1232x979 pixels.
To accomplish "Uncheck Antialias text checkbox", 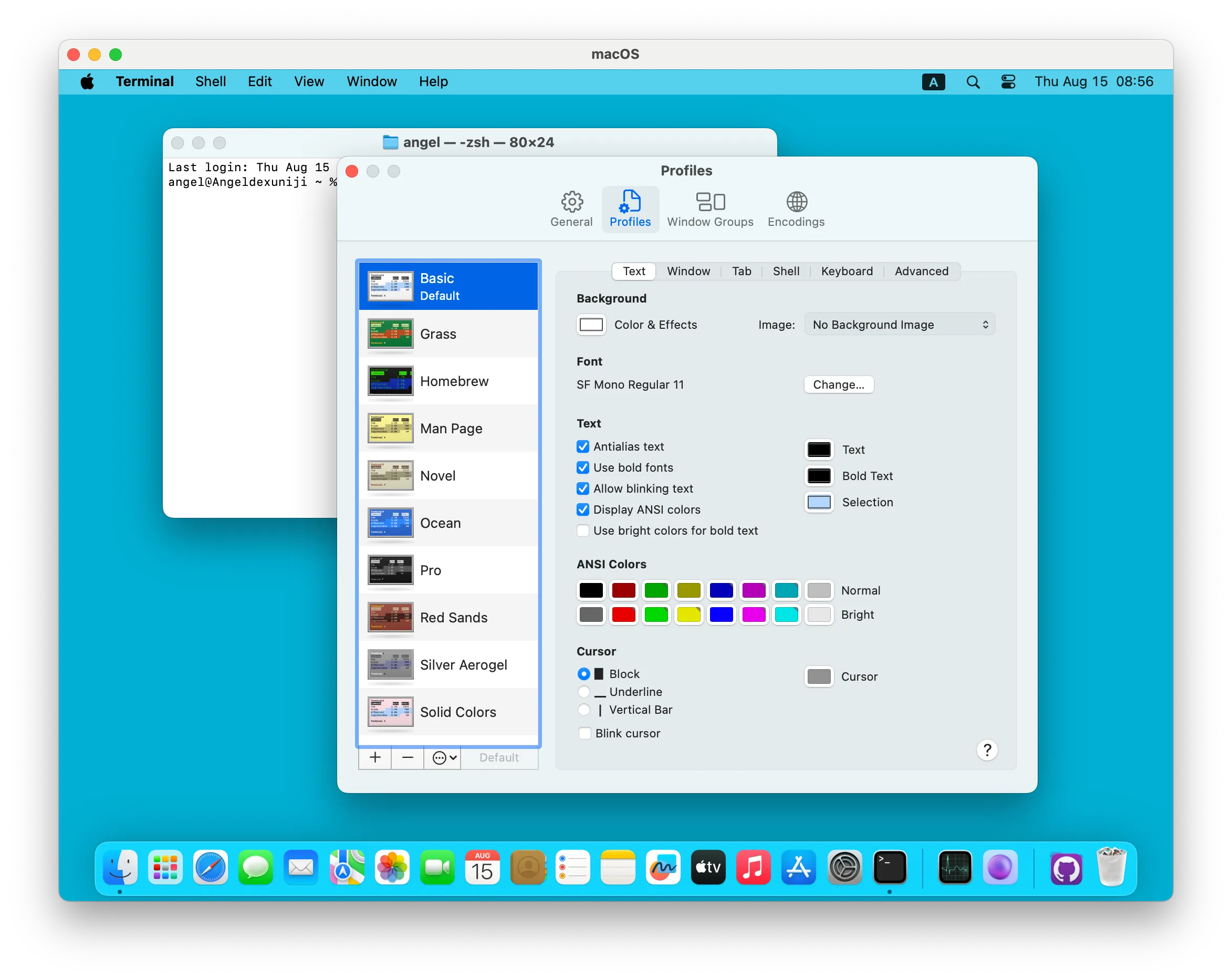I will coord(583,446).
